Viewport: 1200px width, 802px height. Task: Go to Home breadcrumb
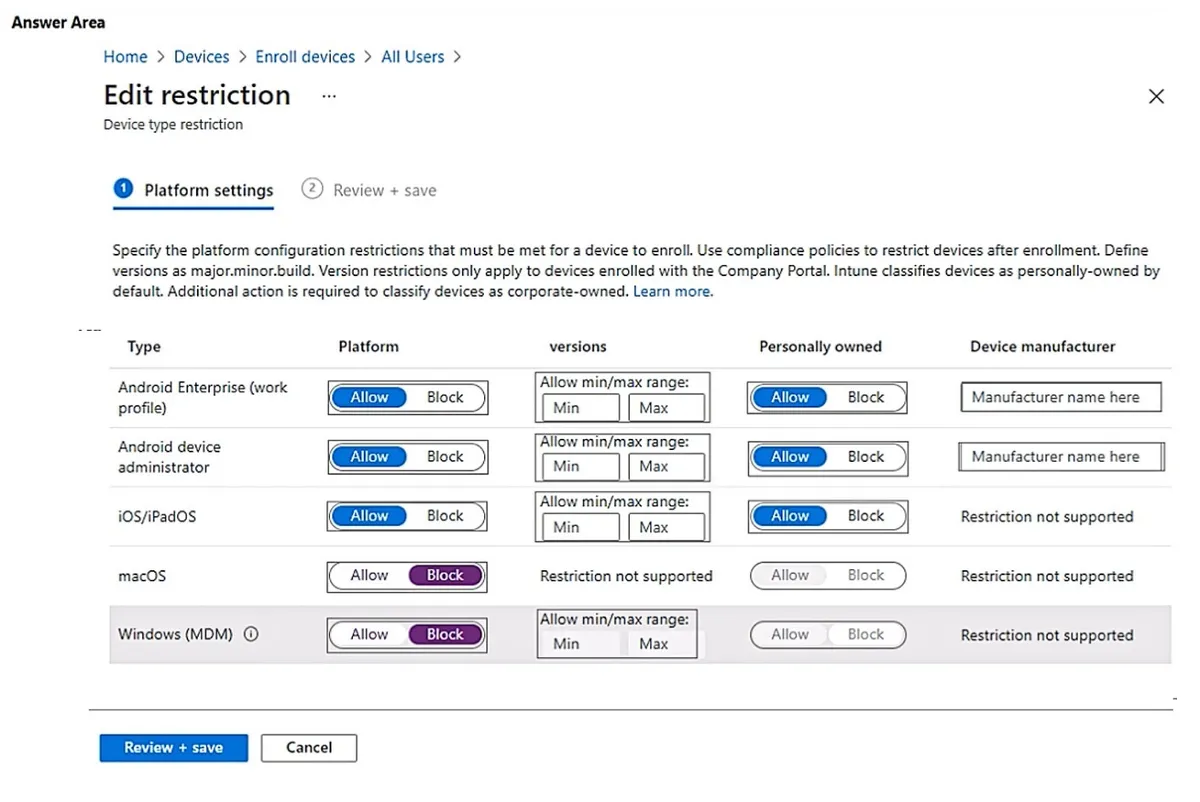125,57
